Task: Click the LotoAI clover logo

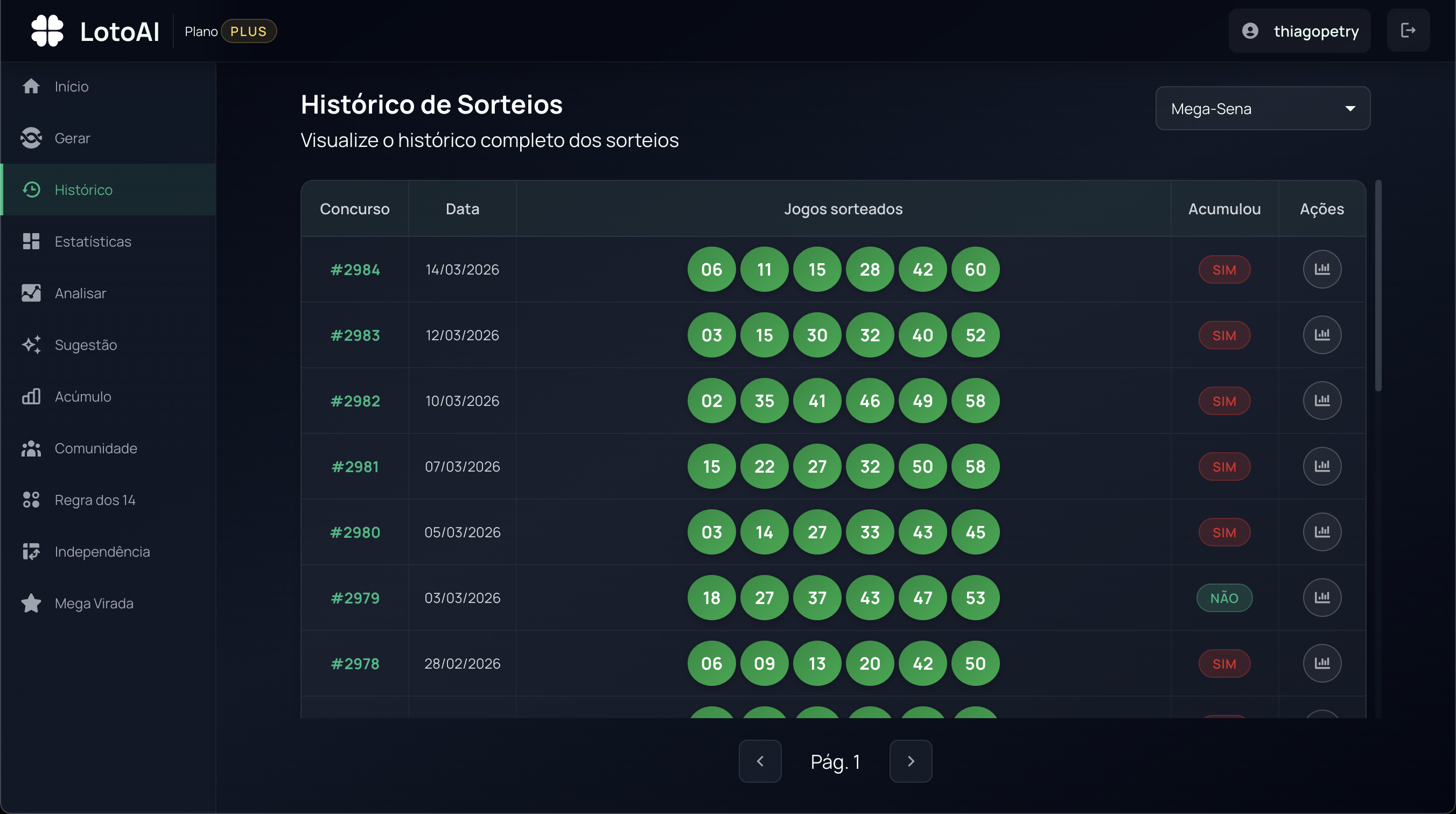Action: click(47, 31)
